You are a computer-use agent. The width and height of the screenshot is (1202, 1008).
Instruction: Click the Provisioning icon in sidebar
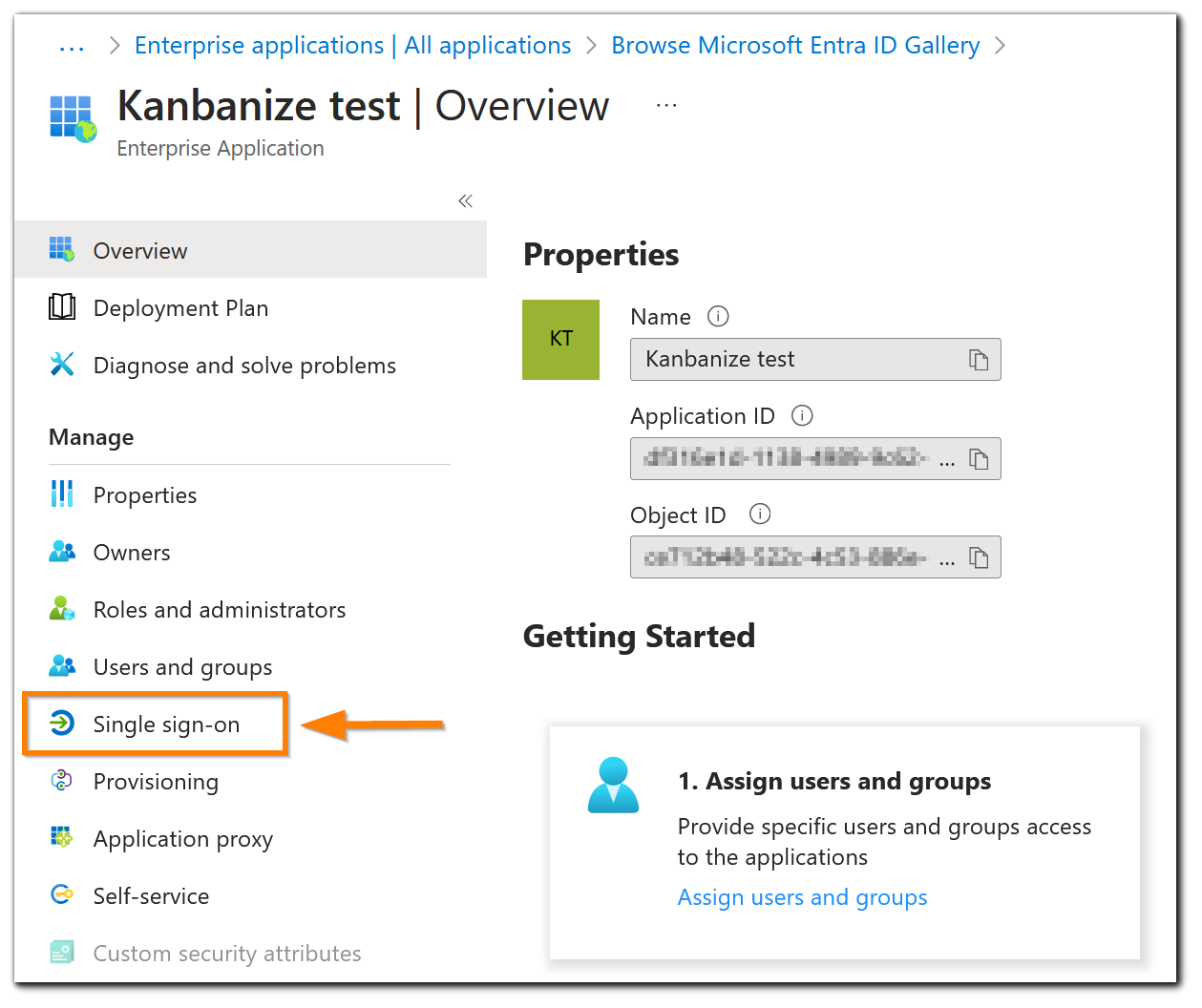62,781
